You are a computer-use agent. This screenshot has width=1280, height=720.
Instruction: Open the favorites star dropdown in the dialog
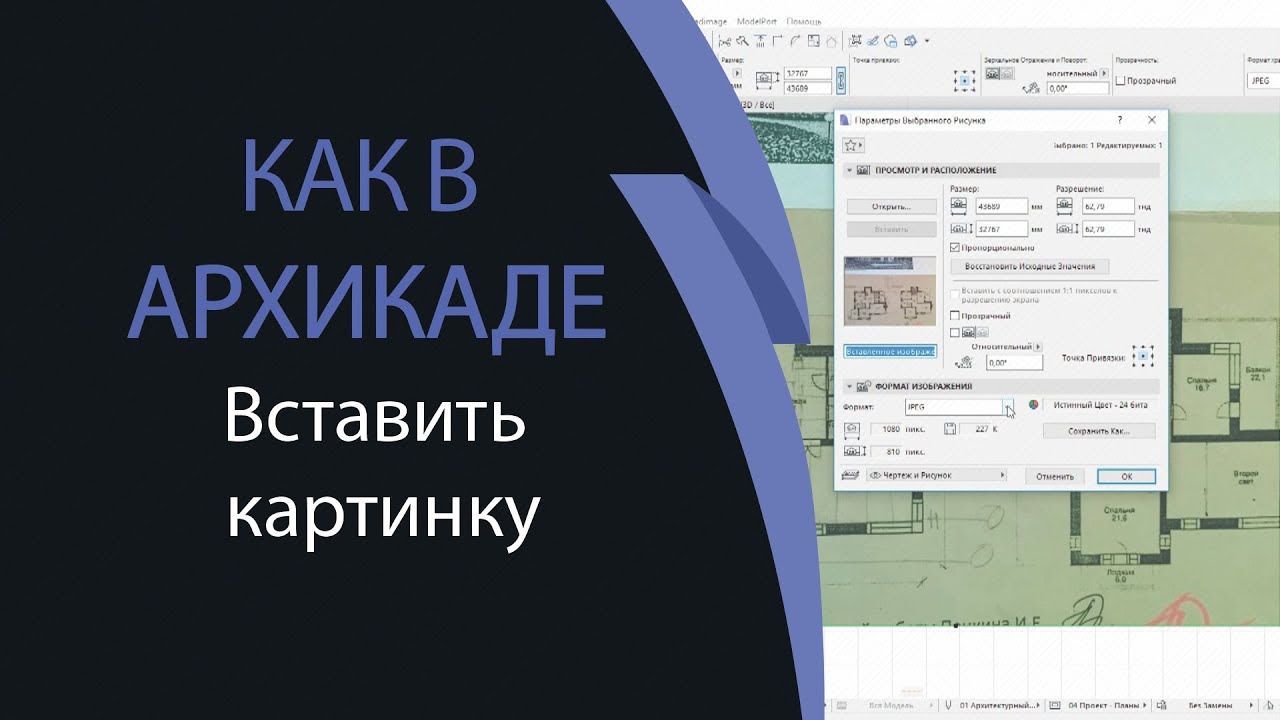pos(853,145)
